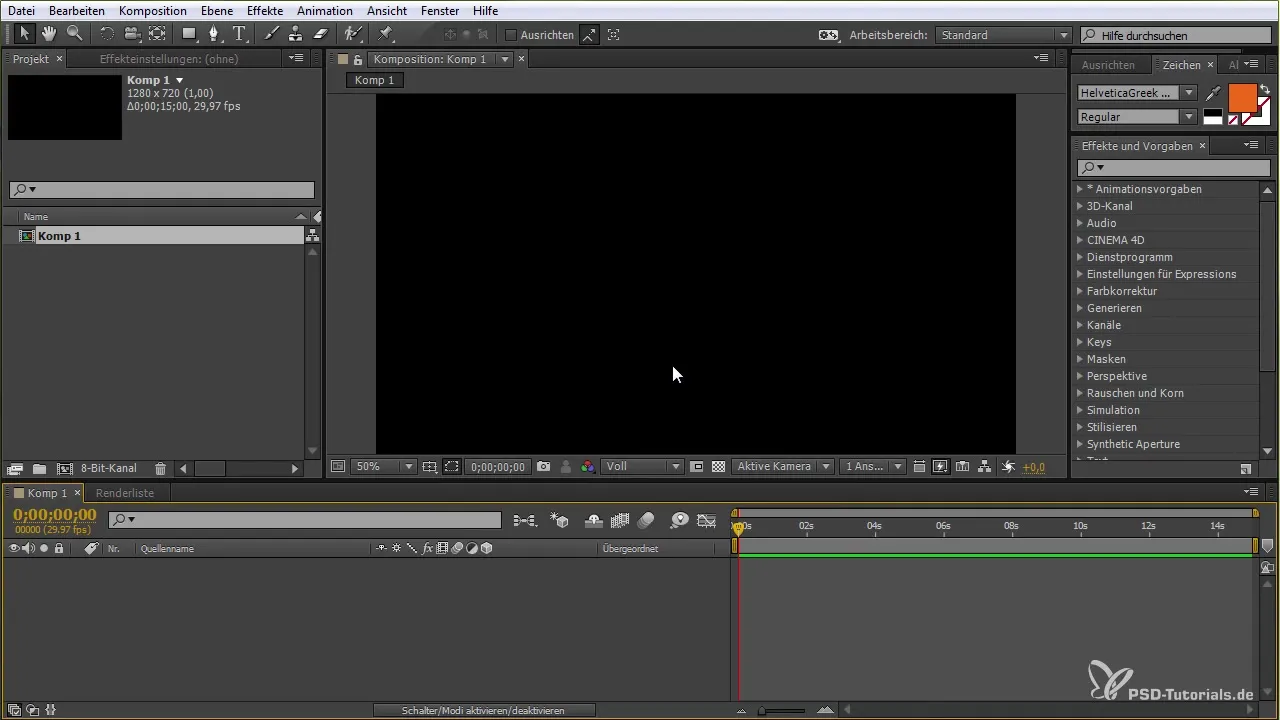The image size is (1280, 720).
Task: Click the snapshot camera icon in viewer
Action: 544,467
